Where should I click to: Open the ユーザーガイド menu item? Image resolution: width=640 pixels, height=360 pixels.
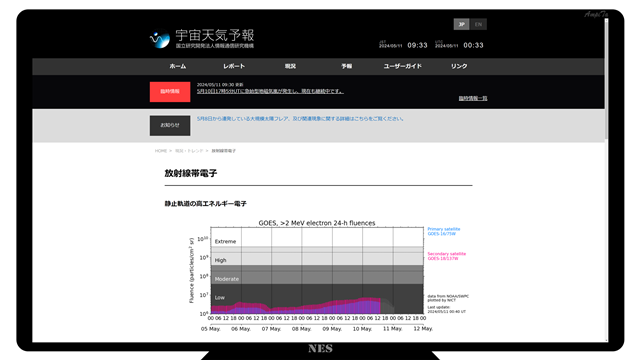(x=402, y=66)
